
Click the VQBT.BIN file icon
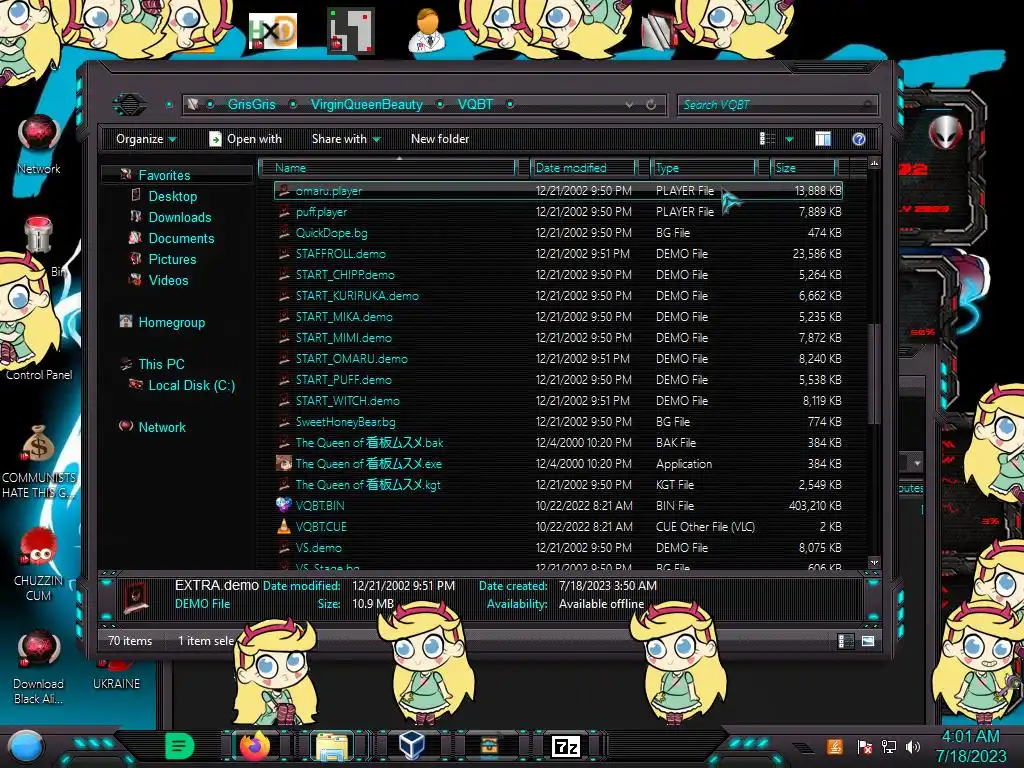coord(283,505)
